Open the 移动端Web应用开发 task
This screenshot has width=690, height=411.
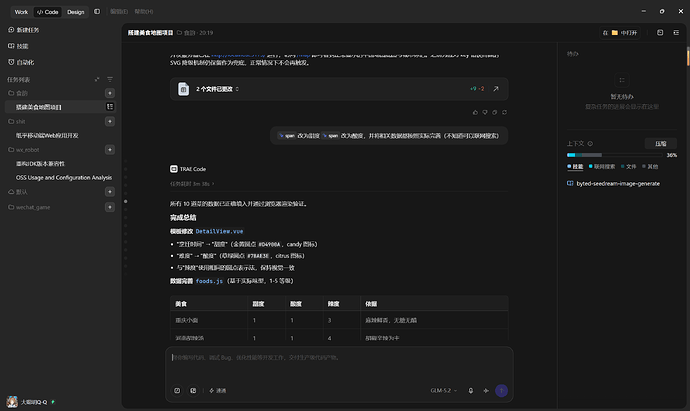point(47,136)
